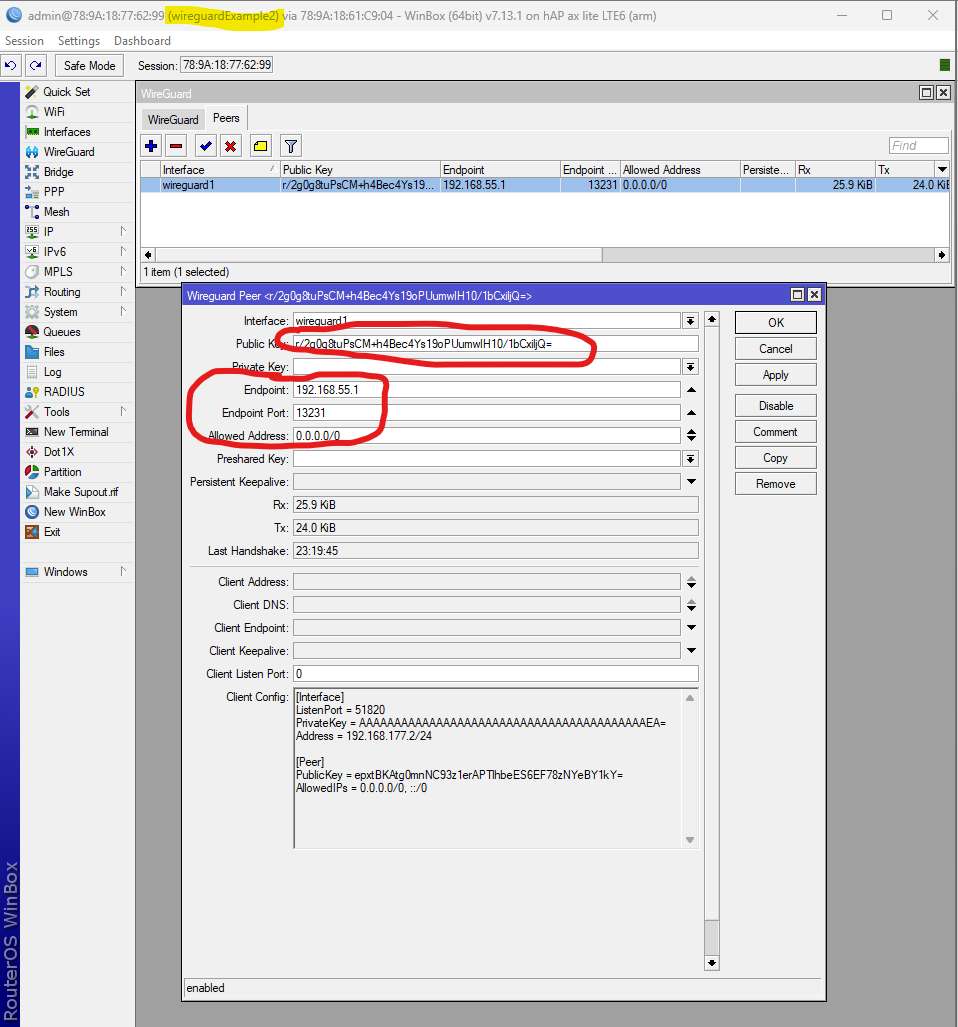Open the Log viewer
This screenshot has height=1027, width=958.
click(52, 372)
